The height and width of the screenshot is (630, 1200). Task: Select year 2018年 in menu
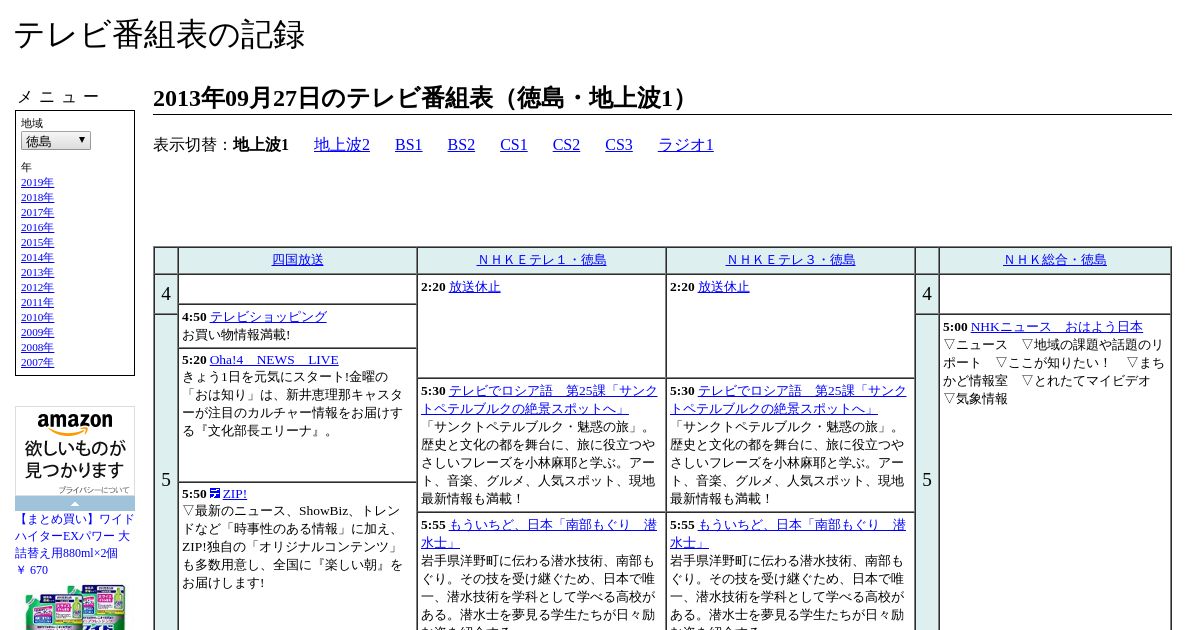tap(37, 197)
